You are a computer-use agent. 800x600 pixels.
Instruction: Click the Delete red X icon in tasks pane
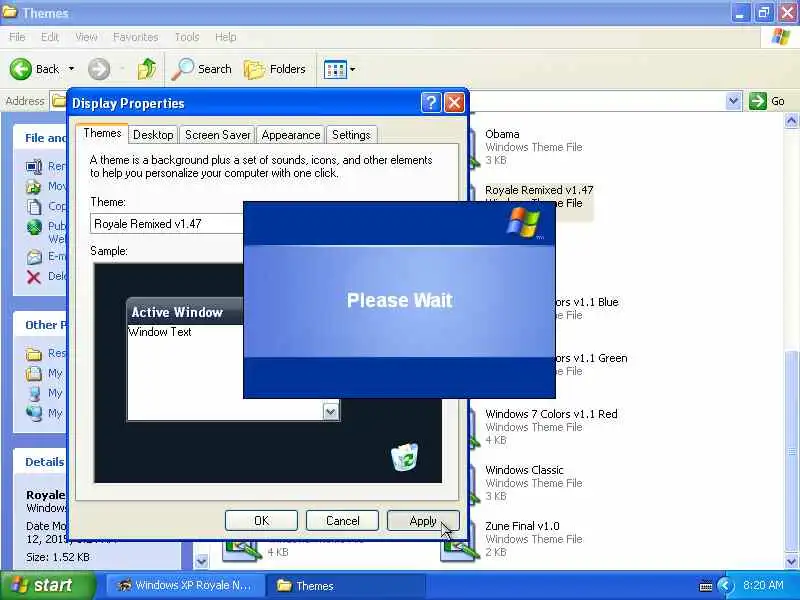(x=34, y=277)
